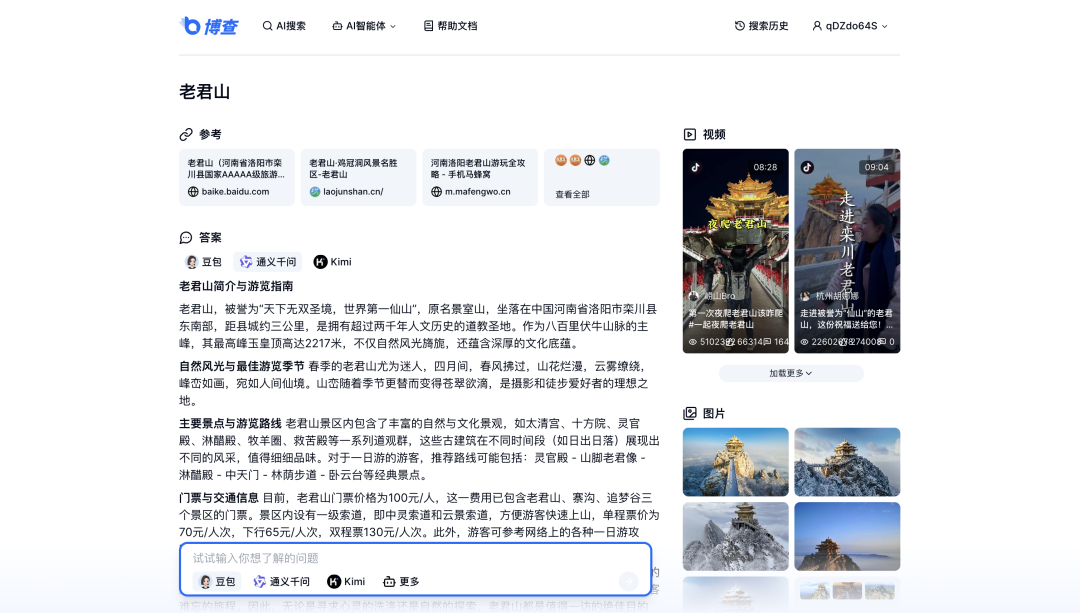Click the TikTok icon on the 09:04 video

pos(807,167)
